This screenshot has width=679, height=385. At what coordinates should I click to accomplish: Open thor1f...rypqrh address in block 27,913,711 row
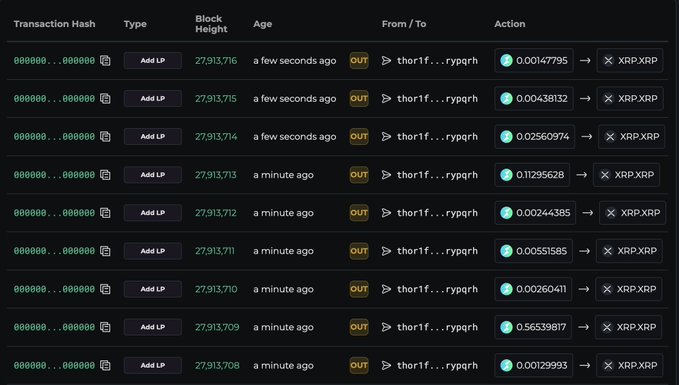pyautogui.click(x=437, y=251)
